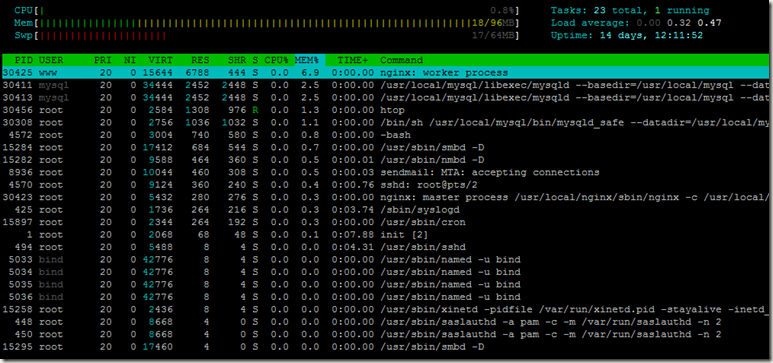Click the 0:07.88 time value

click(353, 235)
